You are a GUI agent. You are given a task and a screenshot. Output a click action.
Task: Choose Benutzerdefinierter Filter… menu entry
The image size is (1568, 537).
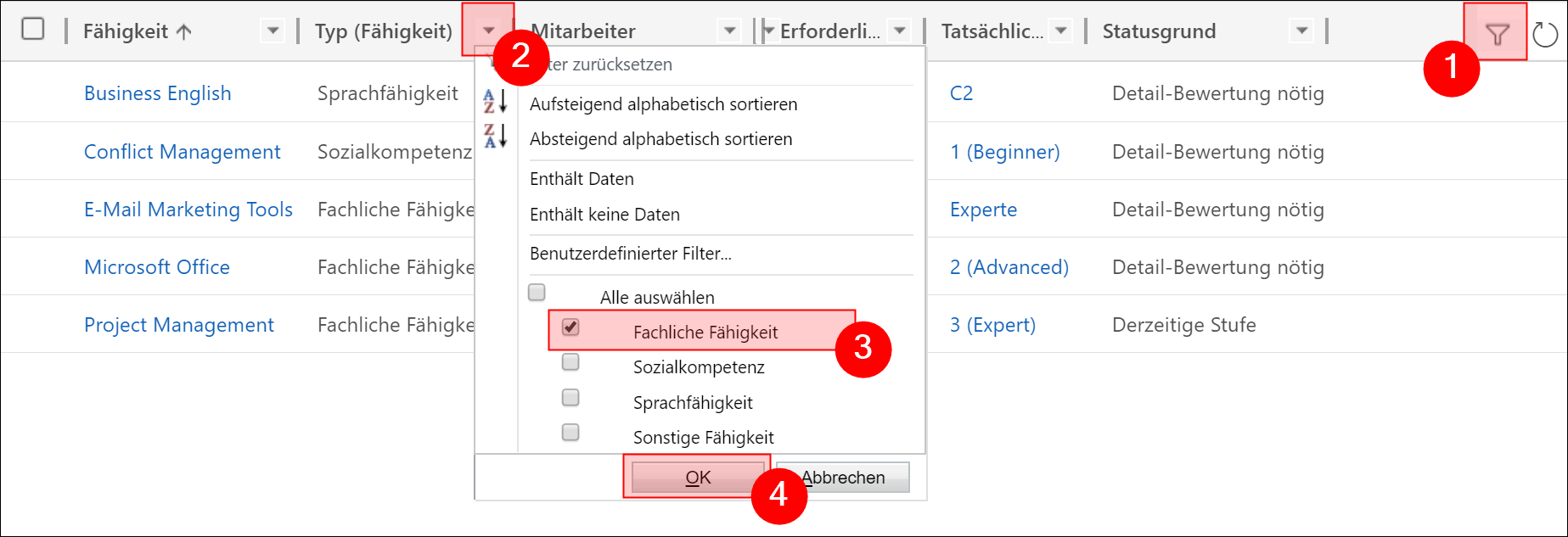point(630,254)
